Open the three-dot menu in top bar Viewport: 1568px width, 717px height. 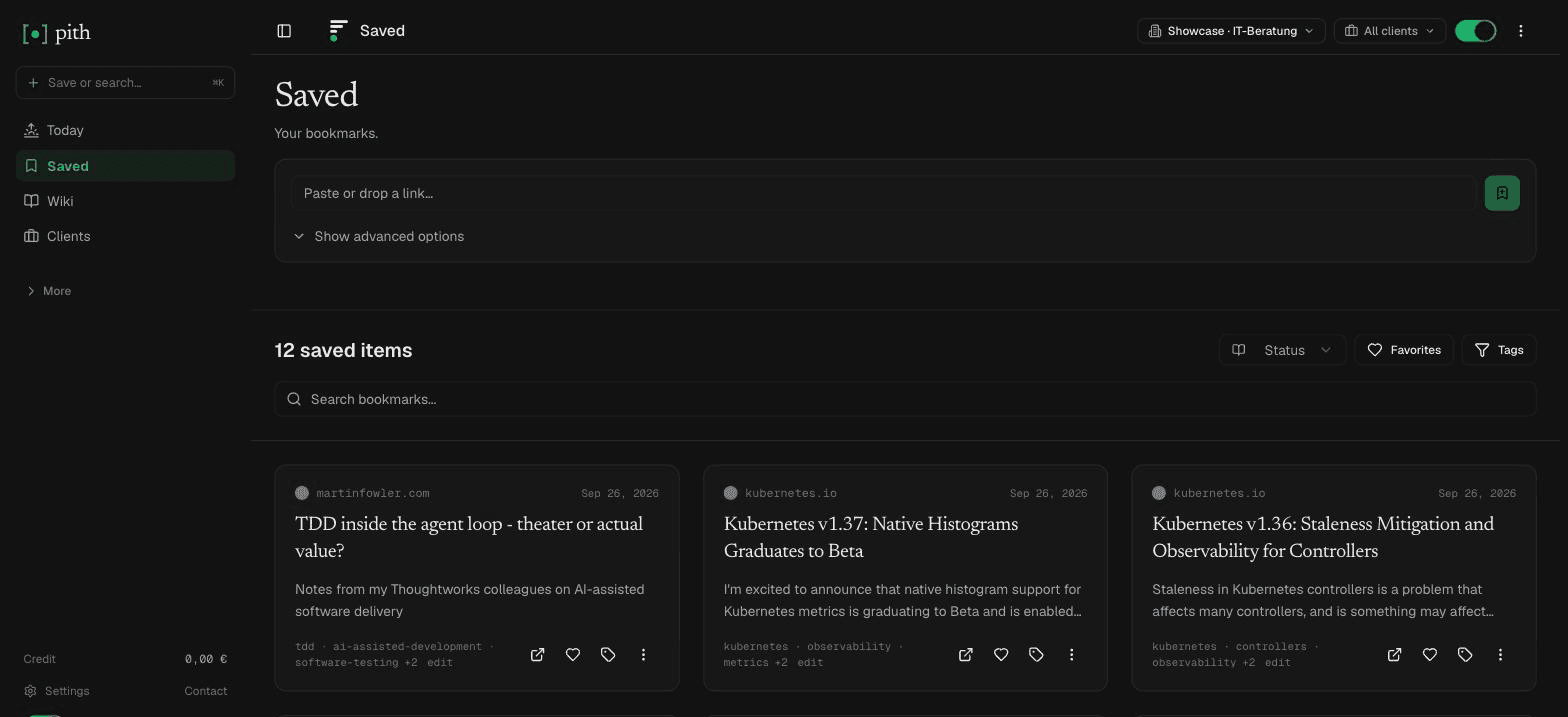coord(1521,31)
